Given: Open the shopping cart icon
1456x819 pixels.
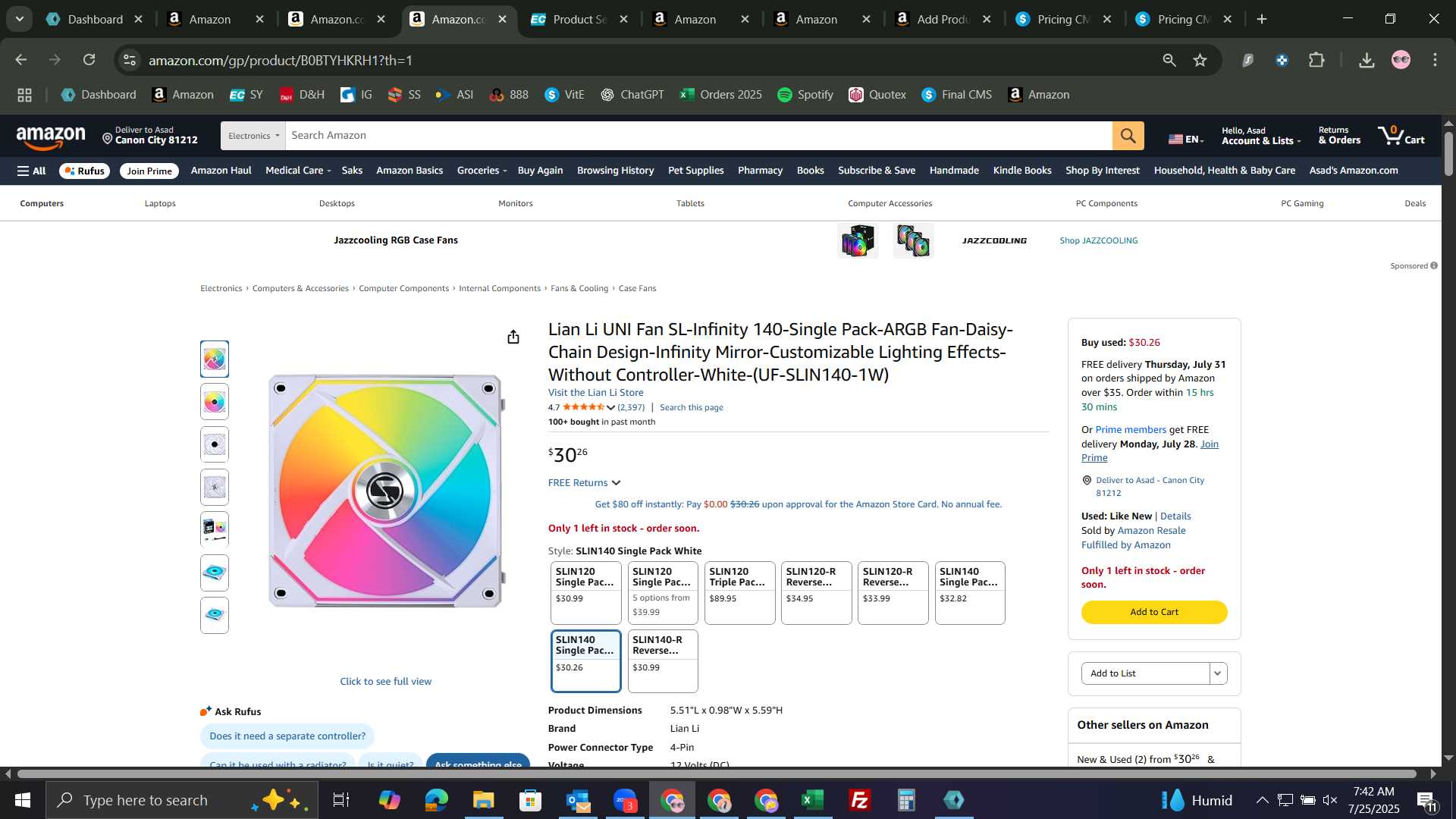Looking at the screenshot, I should click(x=1401, y=136).
